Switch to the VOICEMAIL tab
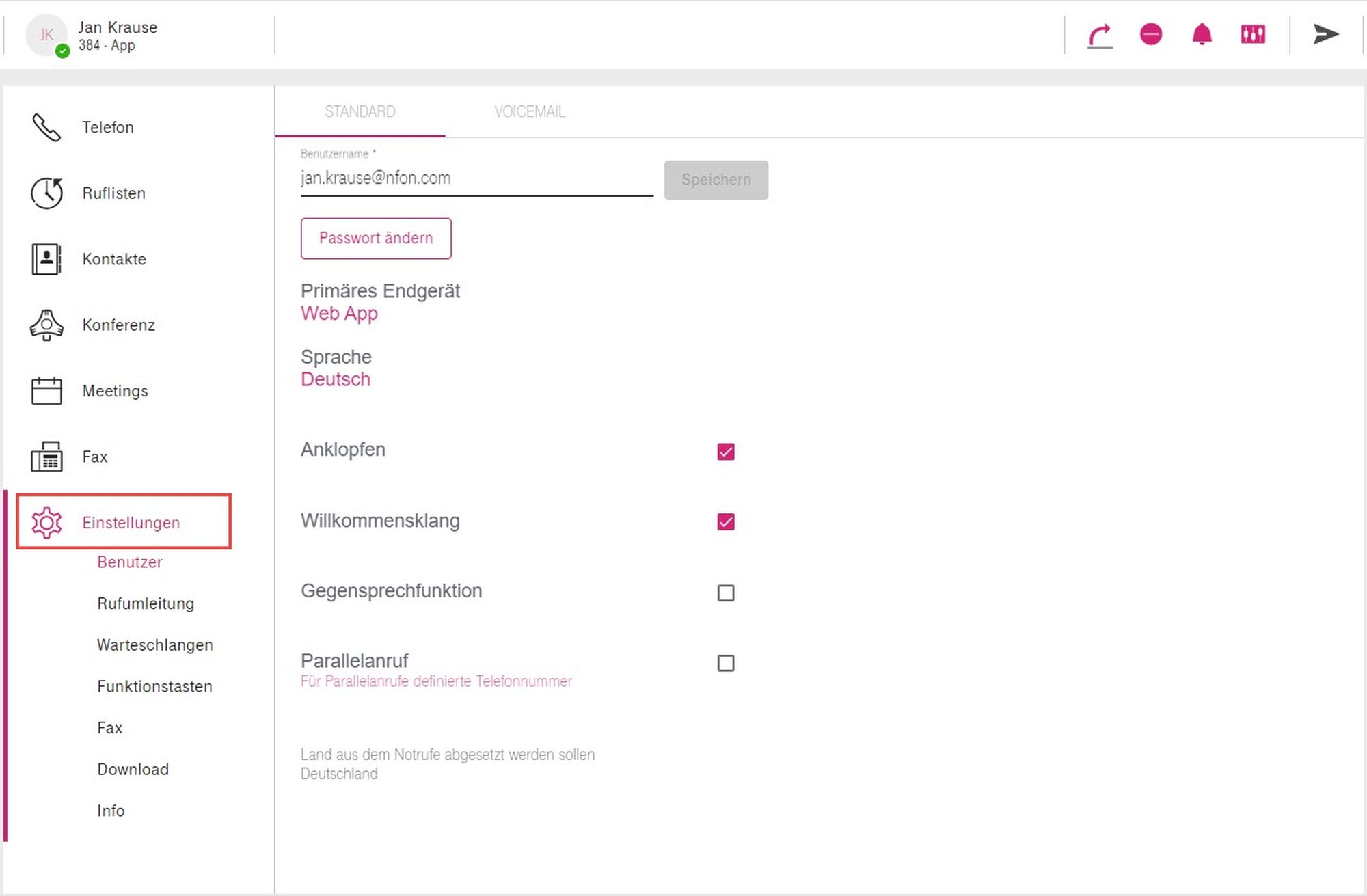The width and height of the screenshot is (1367, 896). tap(530, 111)
